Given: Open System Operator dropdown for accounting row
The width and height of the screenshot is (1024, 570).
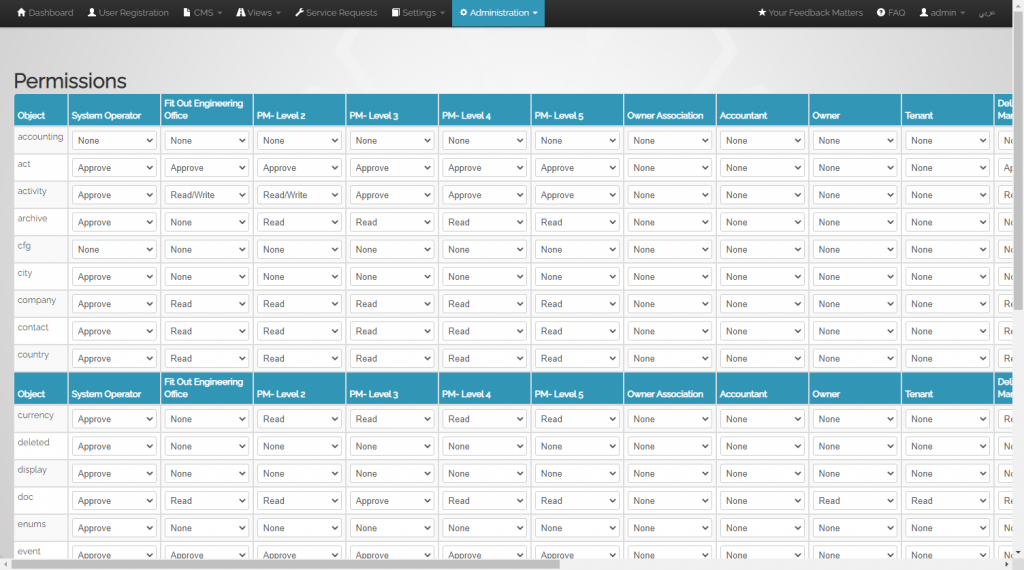Looking at the screenshot, I should [x=114, y=141].
